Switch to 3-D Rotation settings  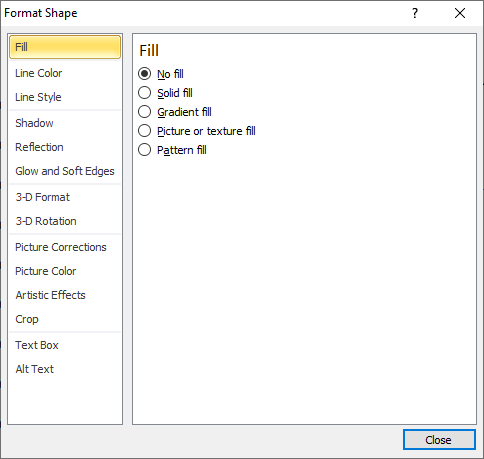(65, 221)
